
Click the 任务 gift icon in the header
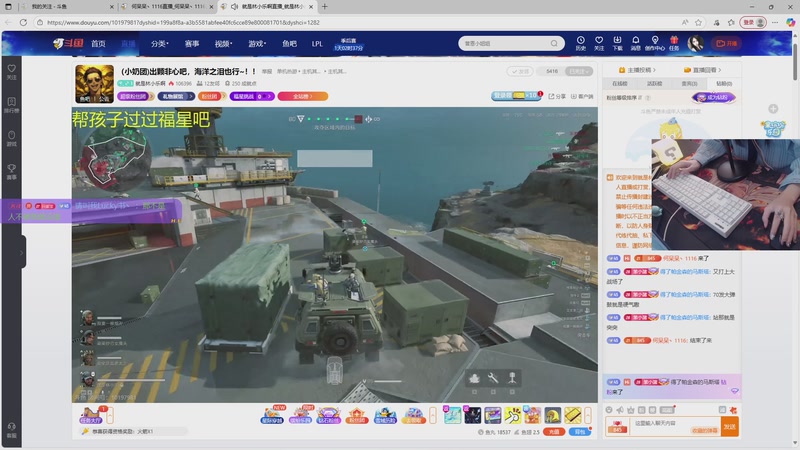coord(674,43)
